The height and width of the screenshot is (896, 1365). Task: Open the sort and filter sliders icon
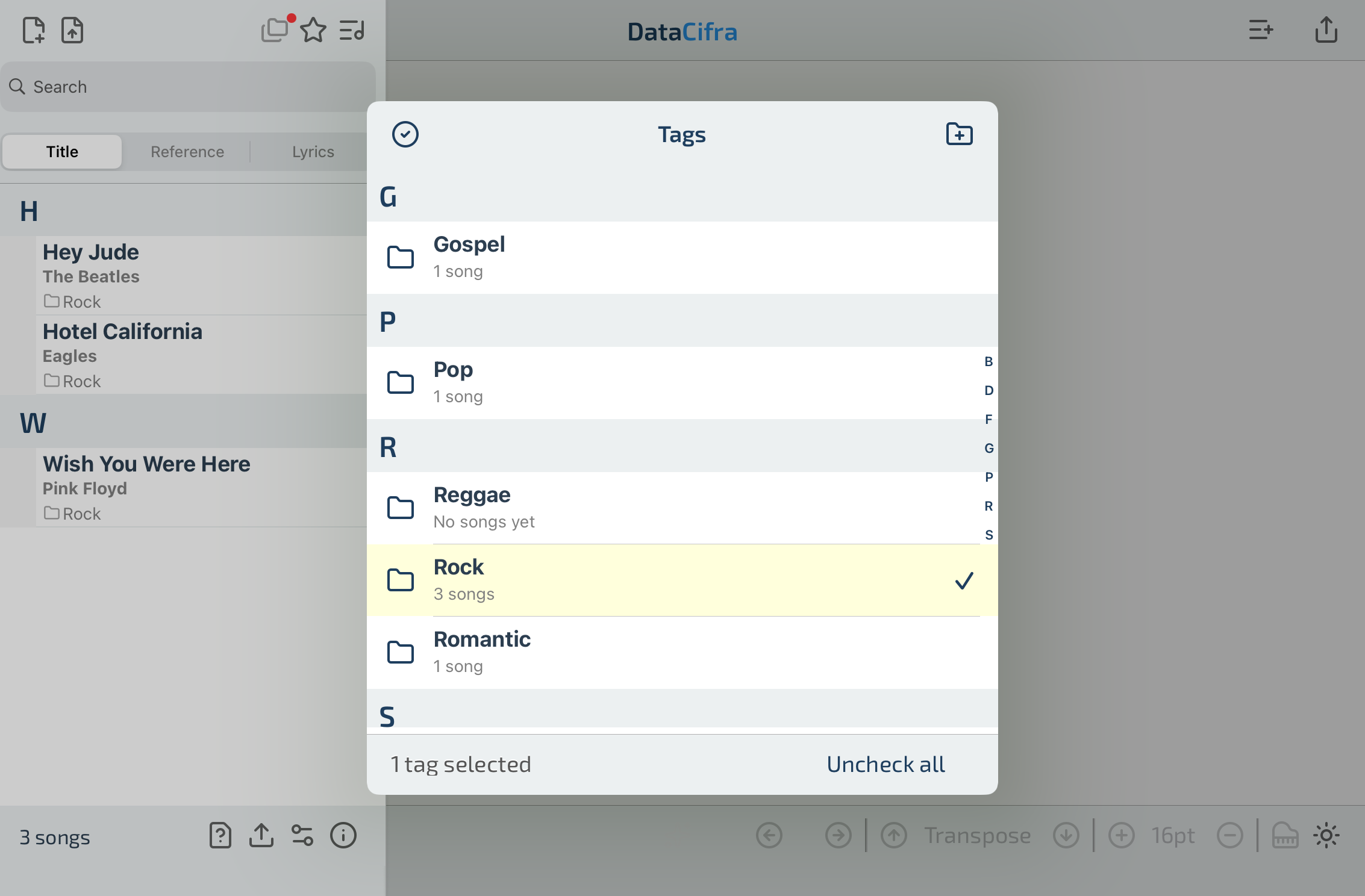[302, 835]
